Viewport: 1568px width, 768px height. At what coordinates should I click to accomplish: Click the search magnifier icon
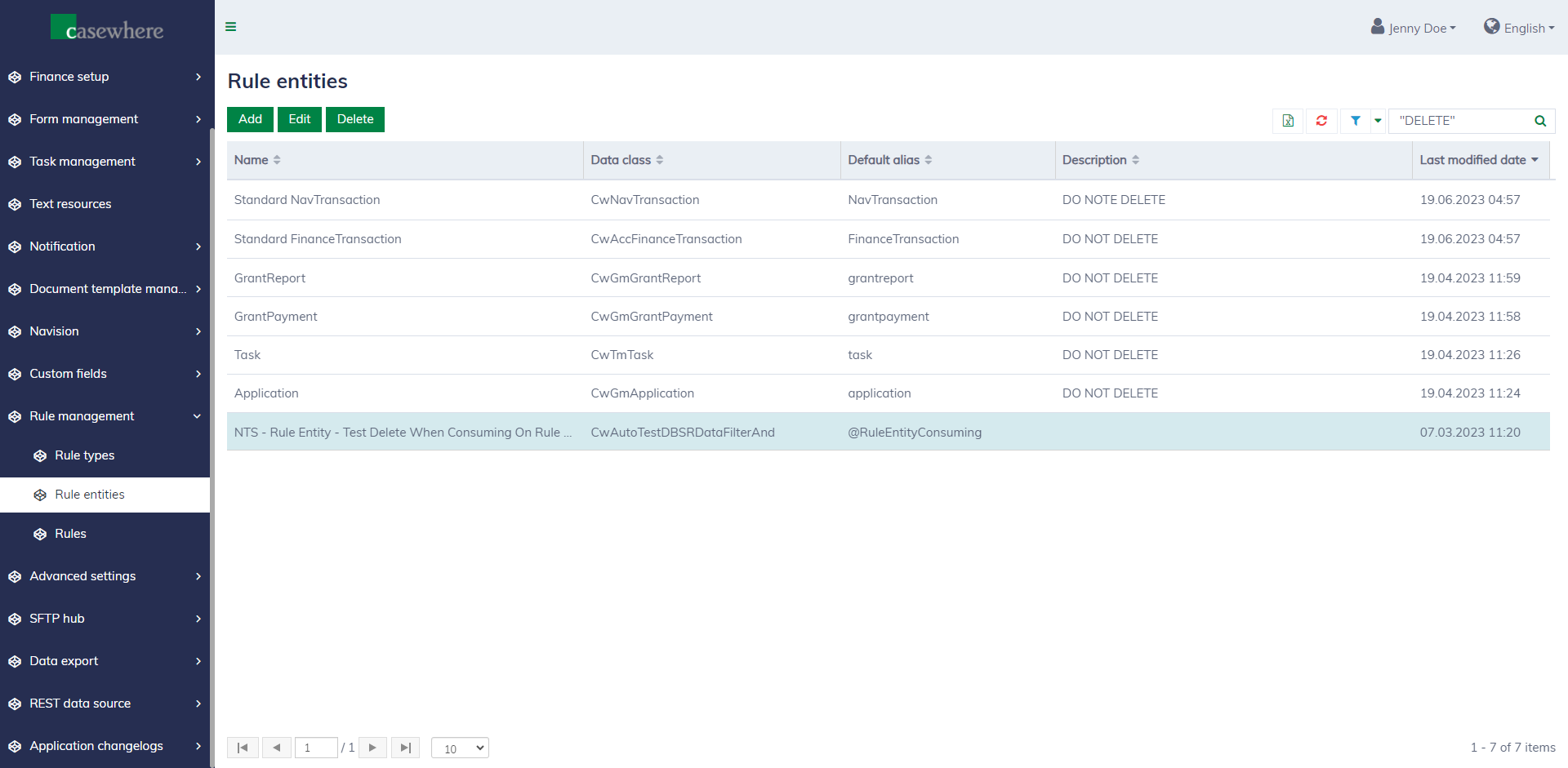point(1540,121)
